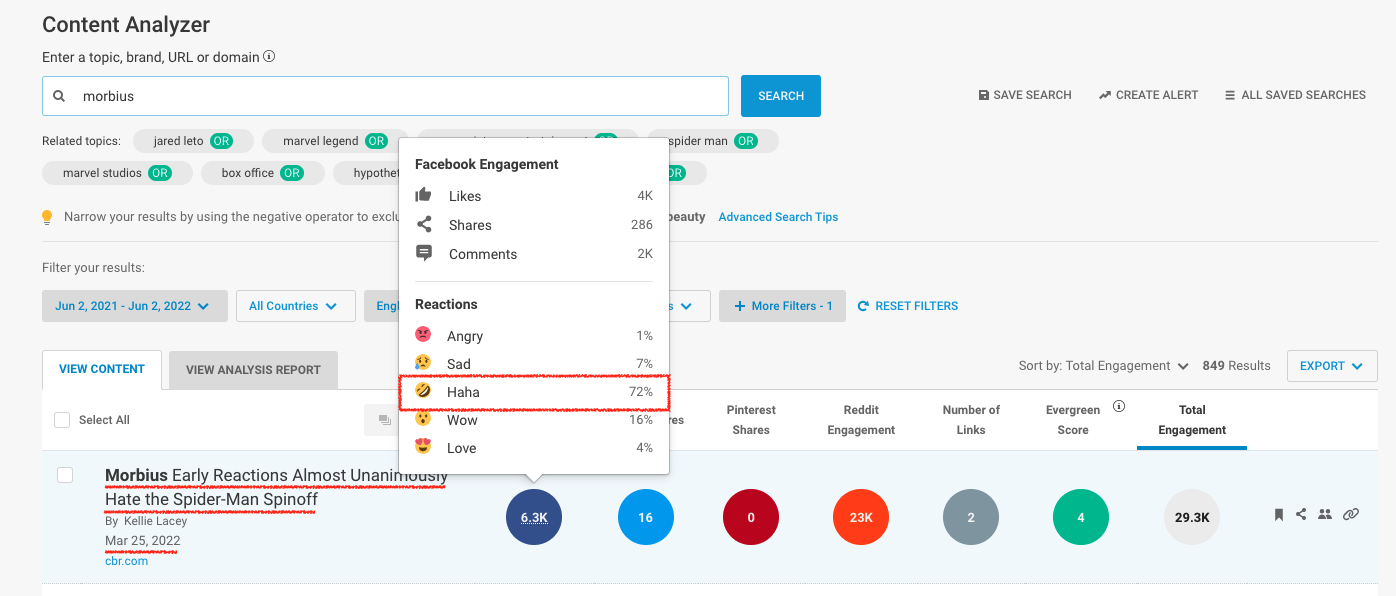Screen dimensions: 1396x596
Task: Click the cbr.com domain link
Action: click(x=126, y=561)
